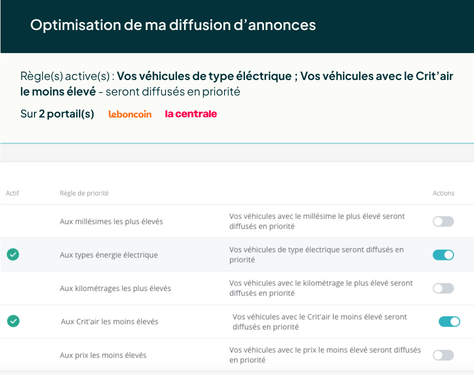Select the 'Aux Crit'air les moins élevés' rule name

tap(109, 322)
